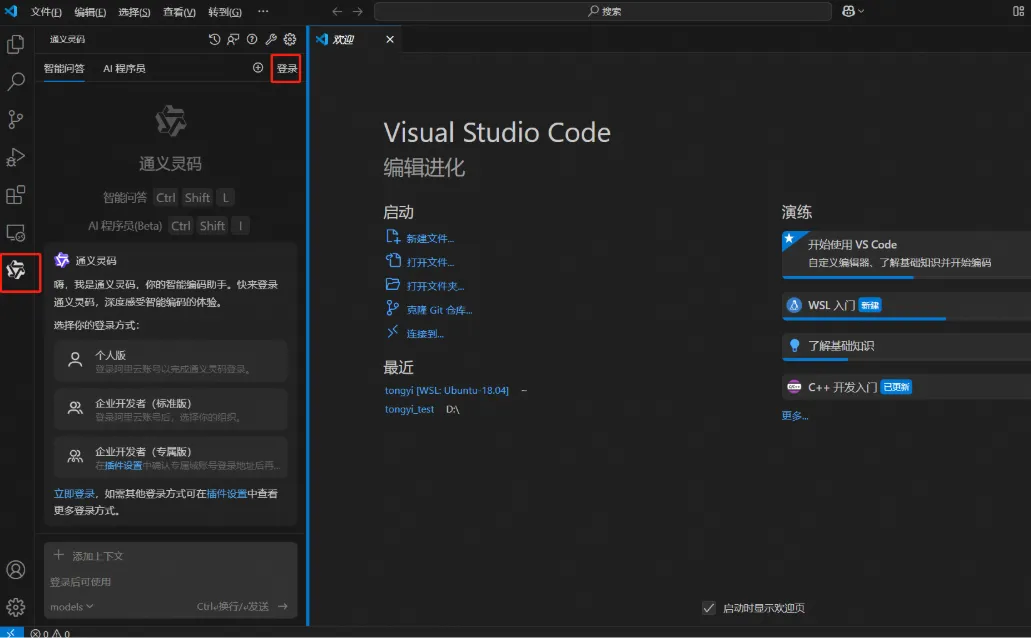This screenshot has height=638, width=1031.
Task: Open the Extensions view
Action: tap(15, 195)
